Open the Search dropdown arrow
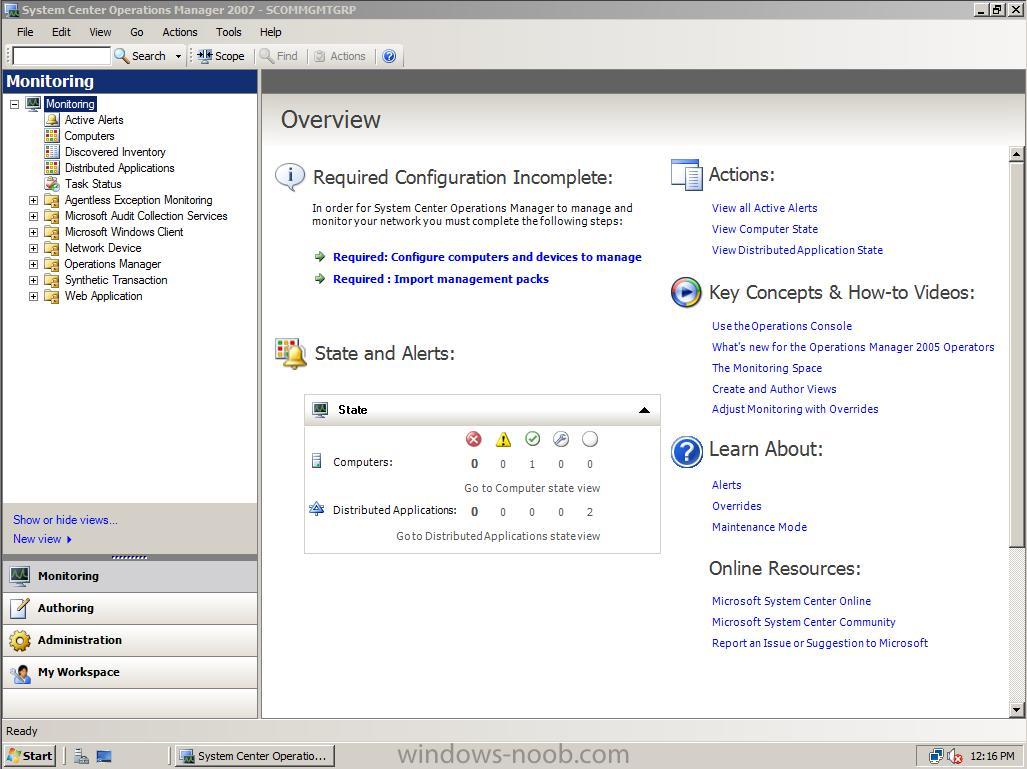This screenshot has width=1027, height=769. pyautogui.click(x=178, y=56)
